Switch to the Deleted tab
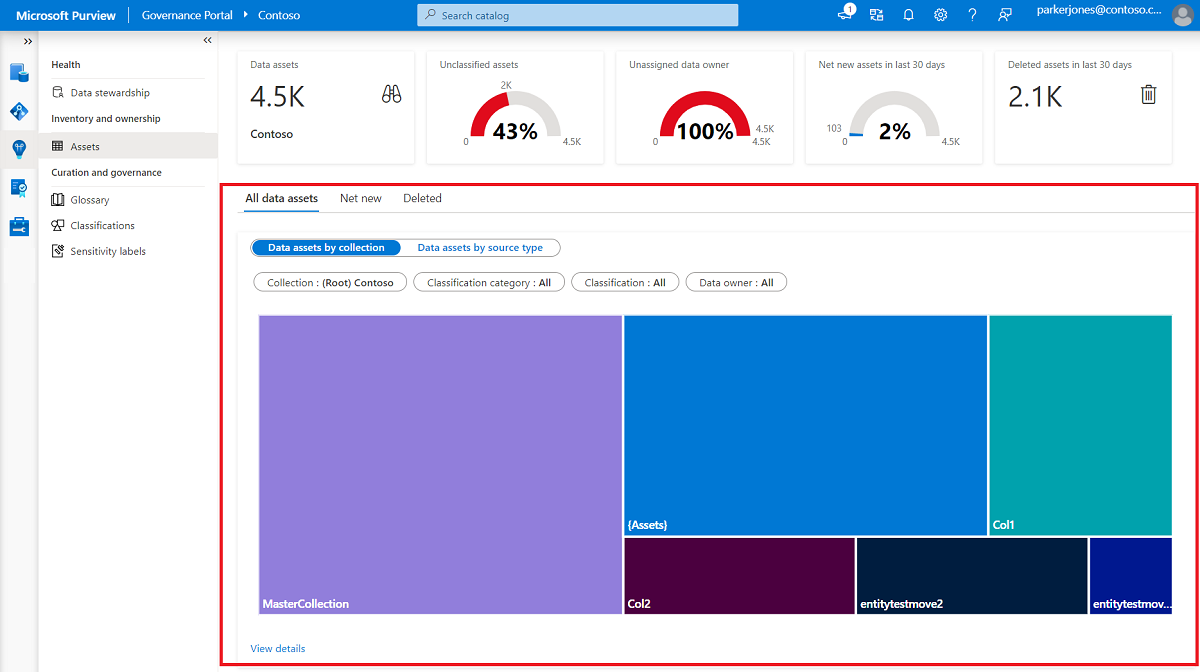 tap(422, 198)
